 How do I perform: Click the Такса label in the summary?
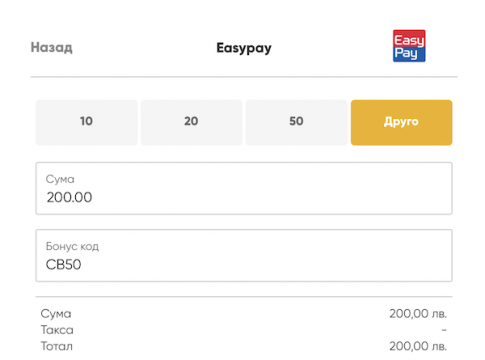coord(57,330)
